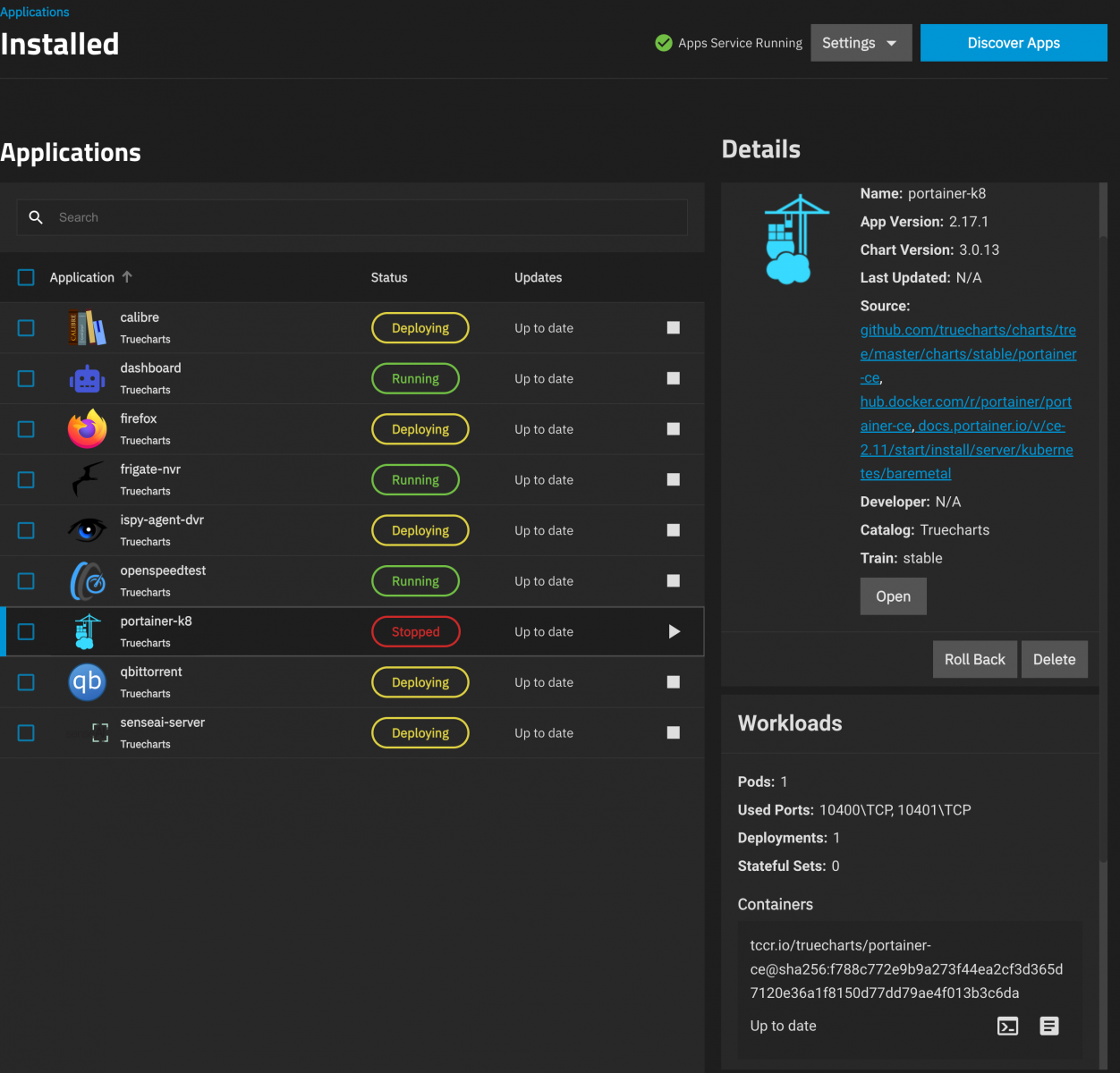Check the senseai-server row checkbox
This screenshot has width=1120, height=1073.
tap(26, 733)
